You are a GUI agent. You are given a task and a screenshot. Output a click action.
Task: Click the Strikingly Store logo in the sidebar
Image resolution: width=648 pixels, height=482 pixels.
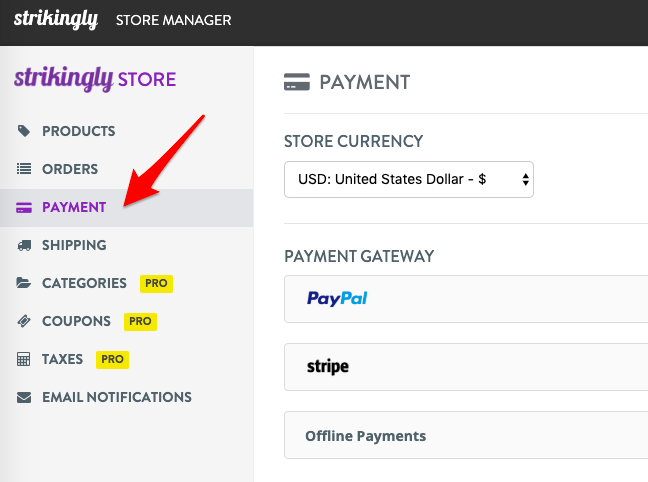95,79
